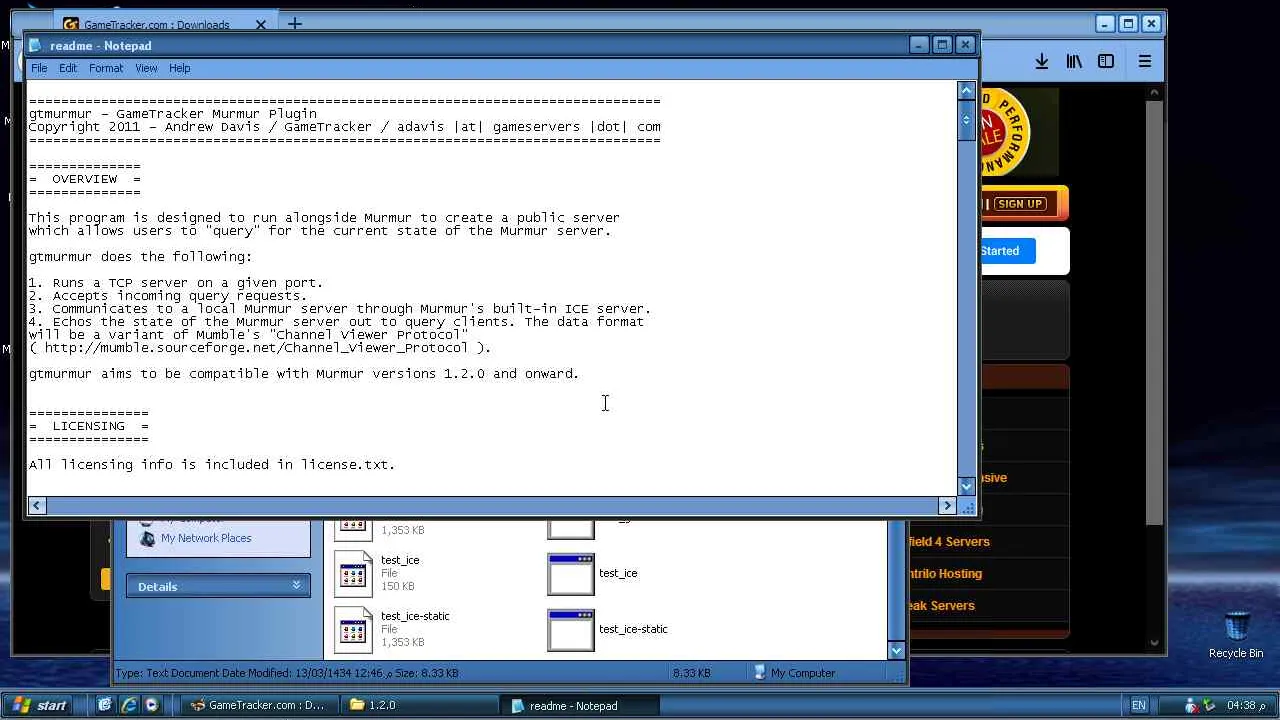The width and height of the screenshot is (1280, 720).
Task: Click the third quick launch icon
Action: 152,705
